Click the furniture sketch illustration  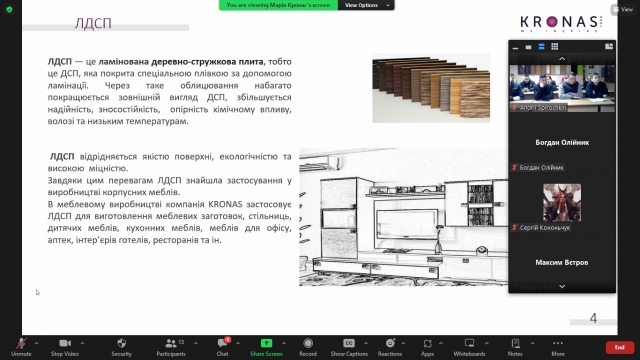pos(403,217)
